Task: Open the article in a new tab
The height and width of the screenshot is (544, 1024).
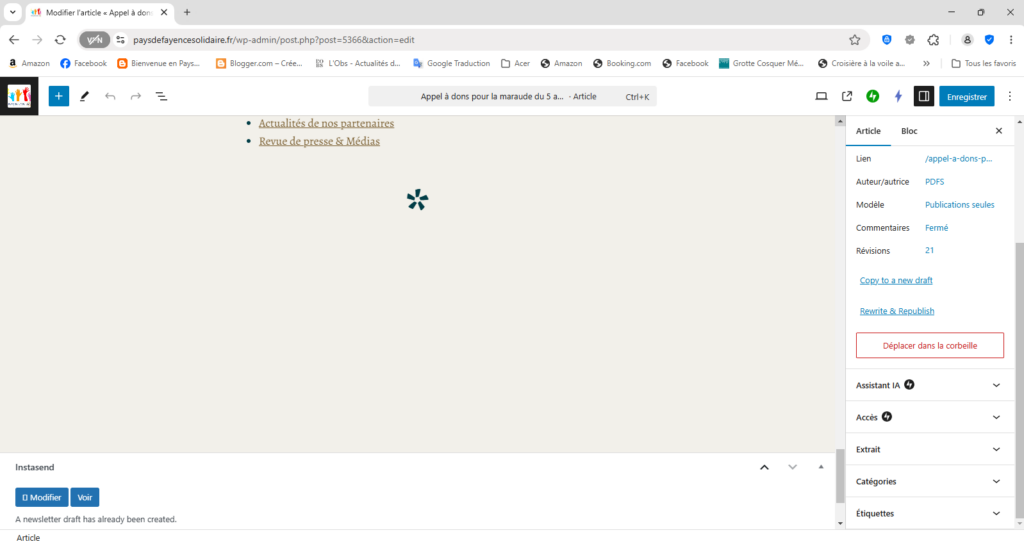Action: click(x=847, y=97)
